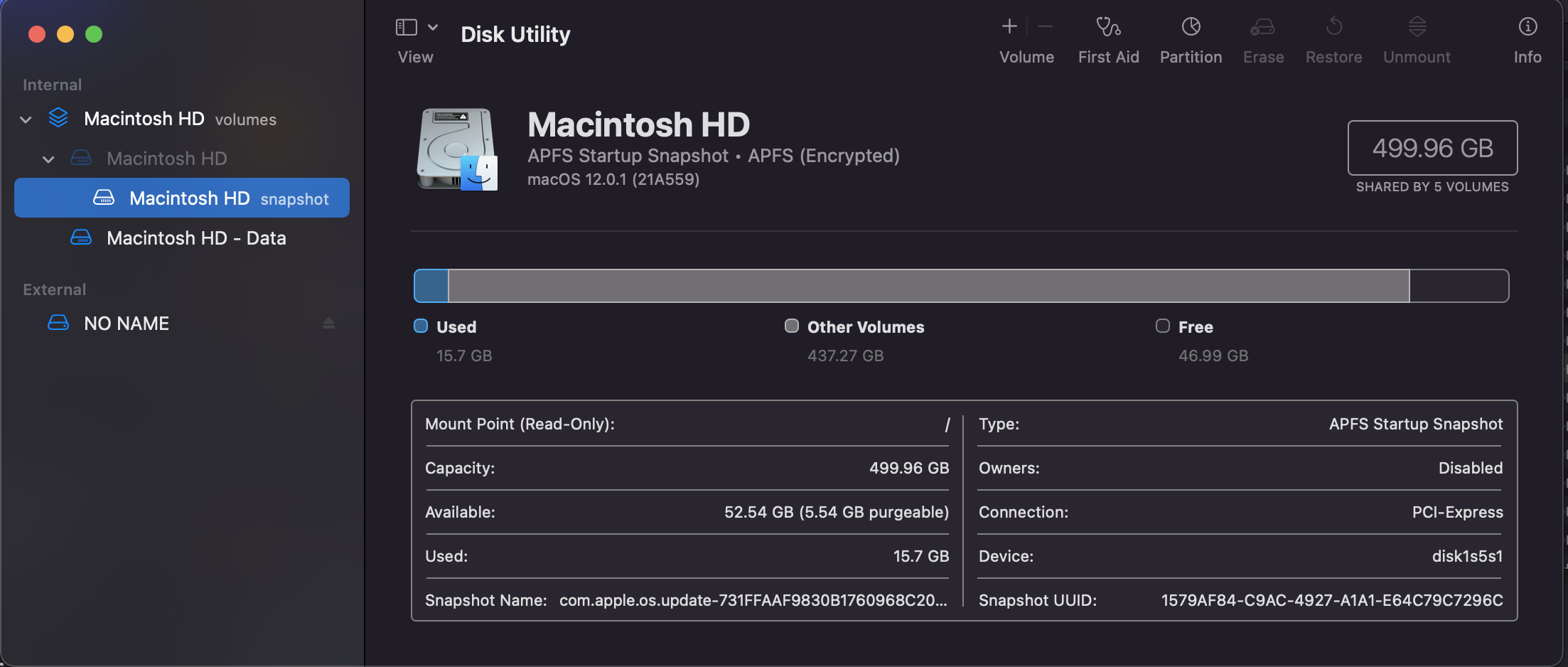Click the 499.96 GB capacity box
The image size is (1568, 667).
click(x=1432, y=148)
